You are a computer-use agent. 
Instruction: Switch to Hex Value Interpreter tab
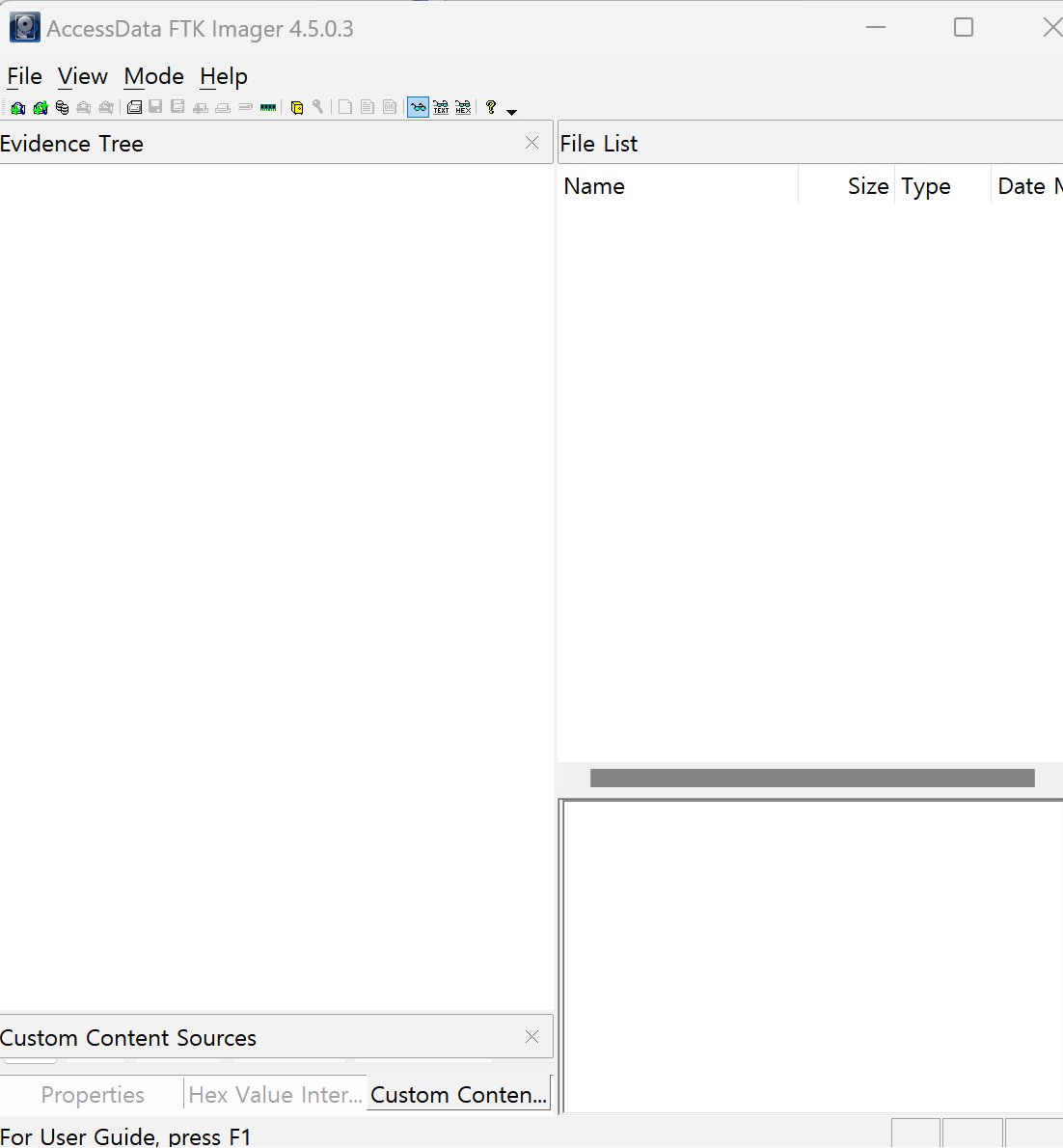pyautogui.click(x=275, y=1095)
